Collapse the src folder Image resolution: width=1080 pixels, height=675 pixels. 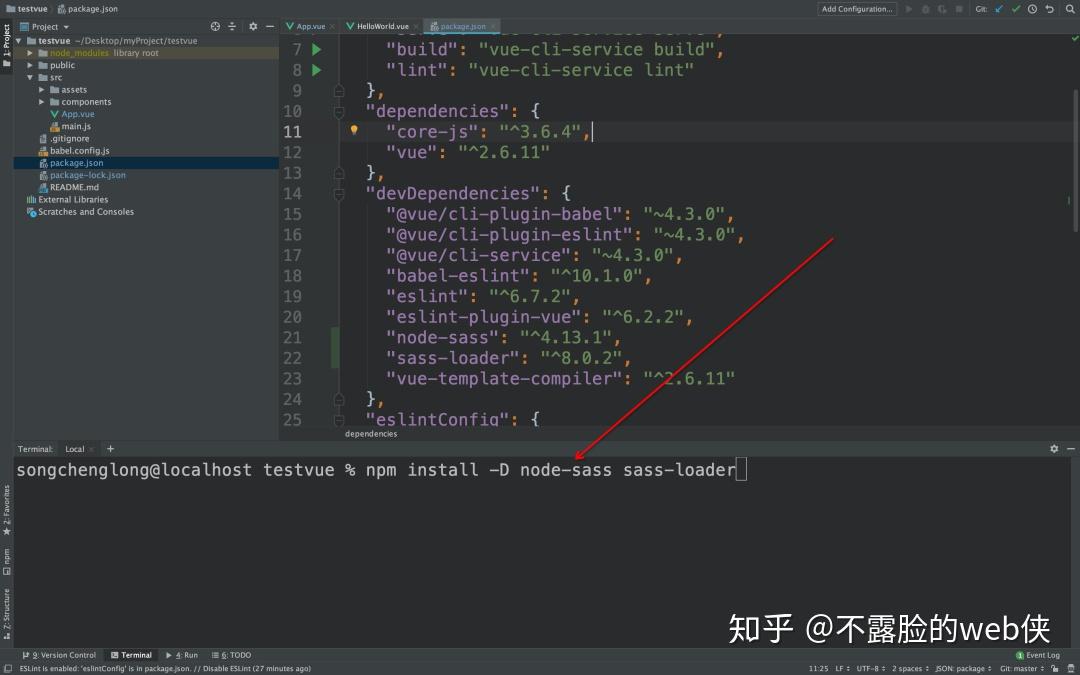(30, 78)
